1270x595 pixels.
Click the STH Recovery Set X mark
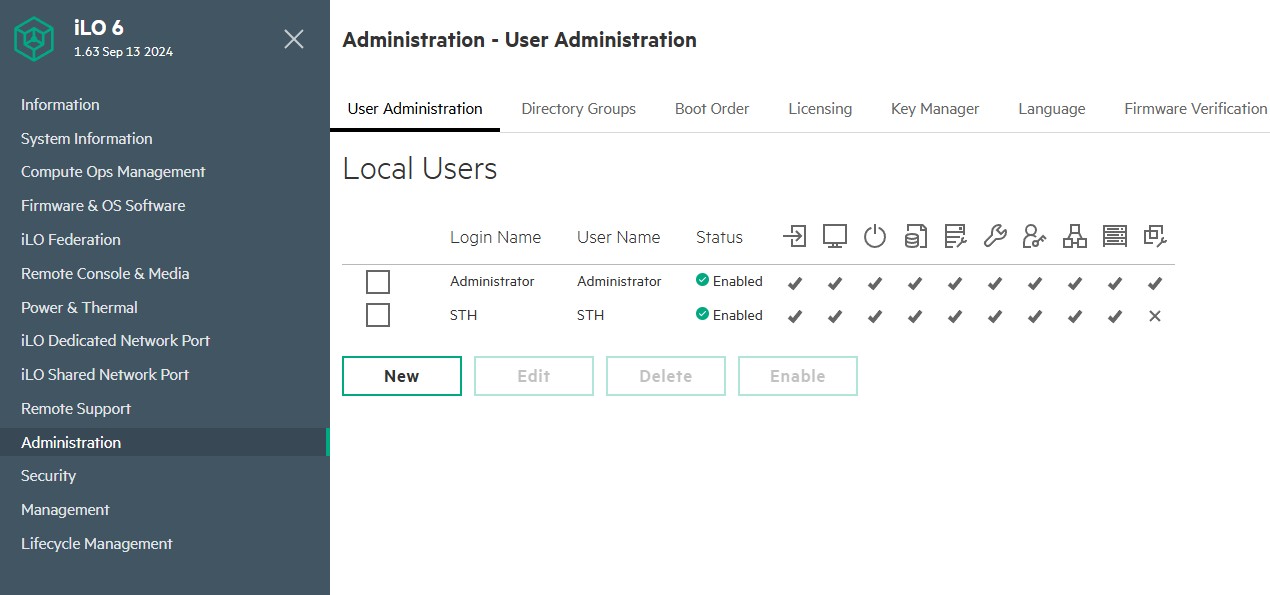[x=1155, y=316]
